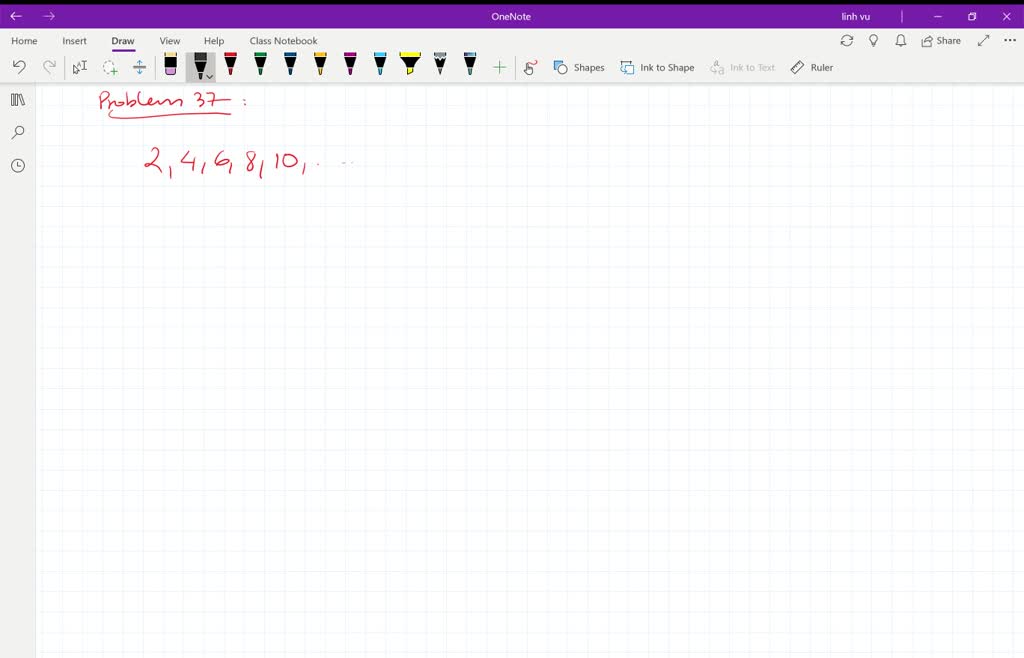
Task: Open search in the left sidebar
Action: pyautogui.click(x=17, y=132)
